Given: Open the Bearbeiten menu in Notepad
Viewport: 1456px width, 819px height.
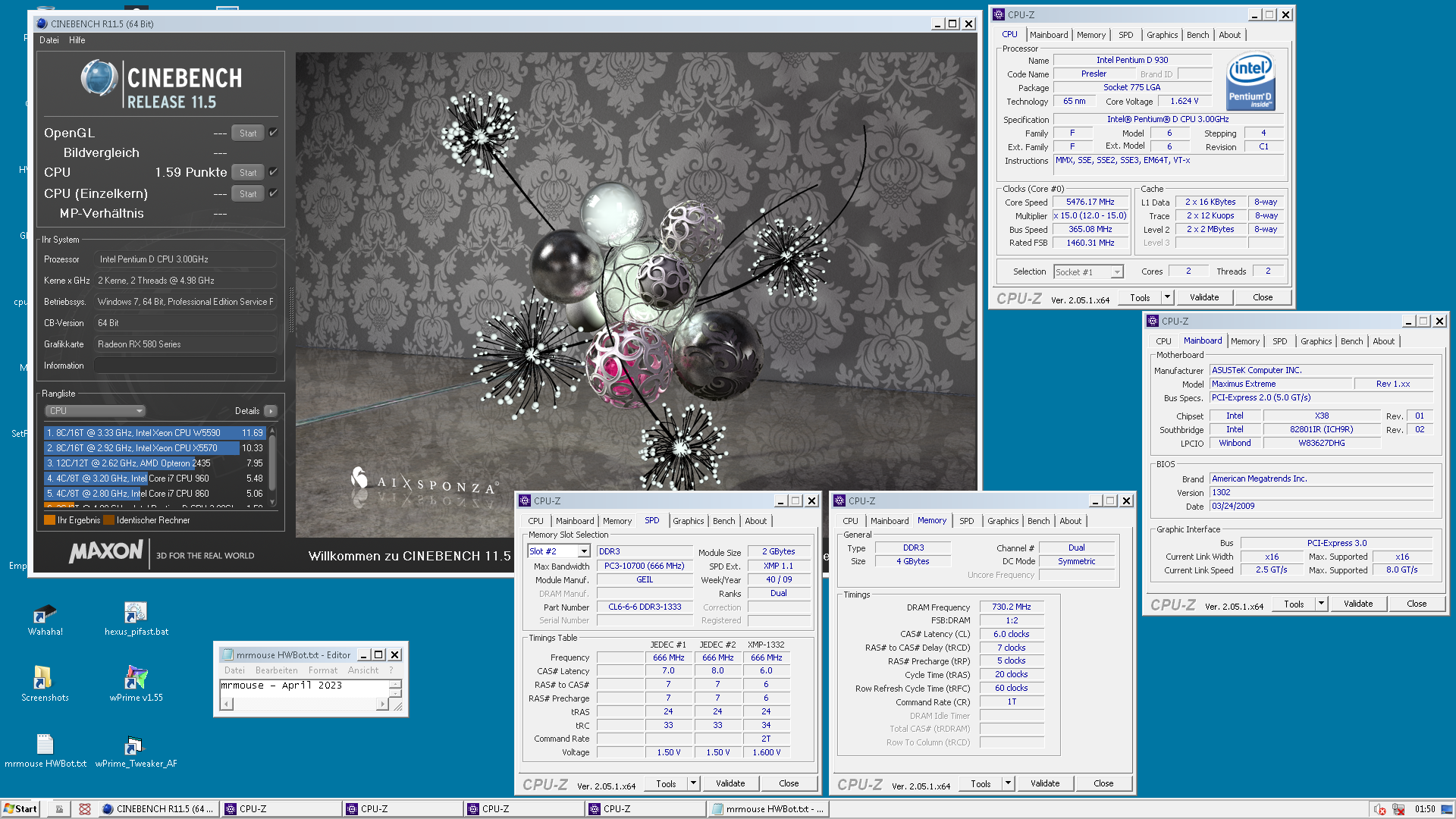Looking at the screenshot, I should (277, 670).
